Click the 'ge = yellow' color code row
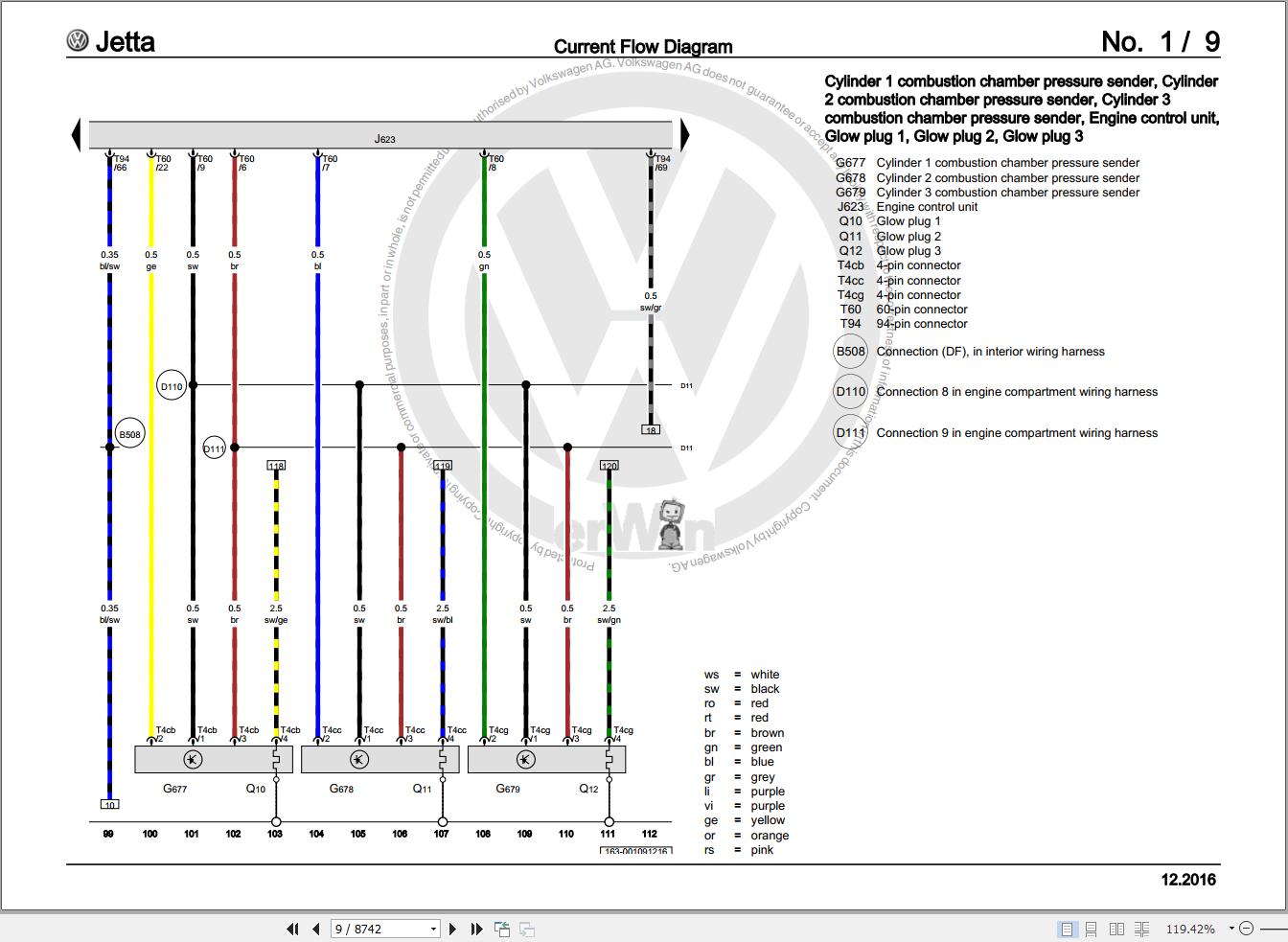This screenshot has width=1288, height=942. coord(745,820)
